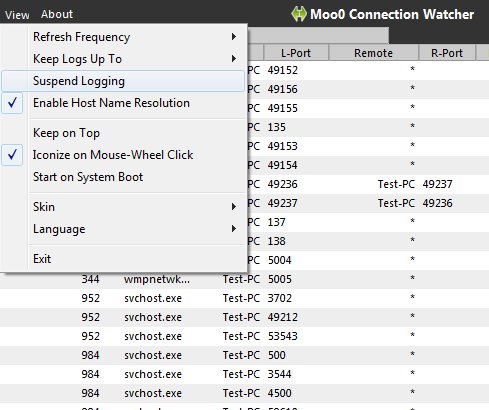Sort by the R-Port column header
Image resolution: width=489 pixels, height=410 pixels.
(447, 53)
